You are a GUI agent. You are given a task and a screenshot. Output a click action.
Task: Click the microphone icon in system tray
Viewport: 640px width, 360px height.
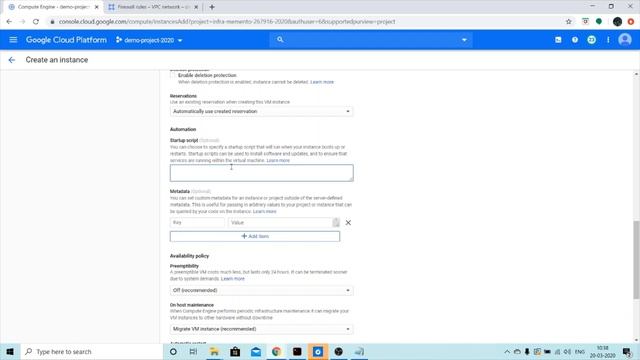click(x=527, y=351)
